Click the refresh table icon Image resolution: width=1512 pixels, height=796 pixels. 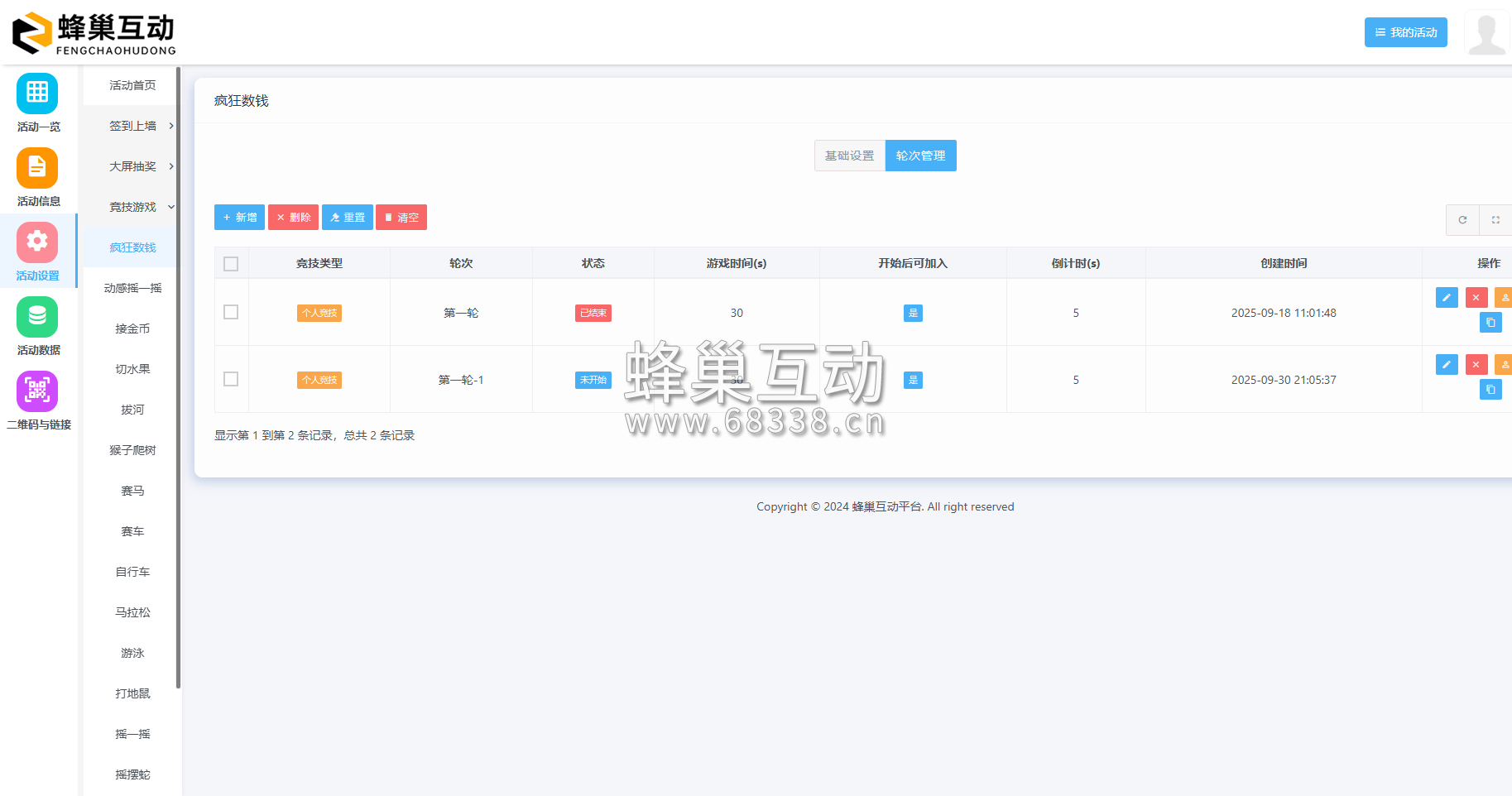pos(1462,220)
